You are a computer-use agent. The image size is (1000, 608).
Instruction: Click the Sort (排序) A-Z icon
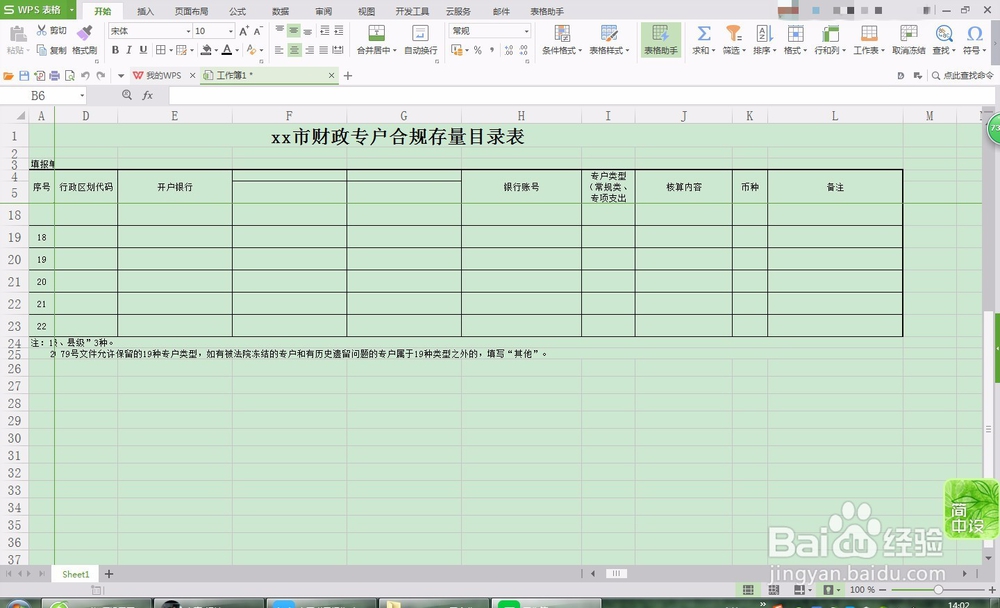764,33
